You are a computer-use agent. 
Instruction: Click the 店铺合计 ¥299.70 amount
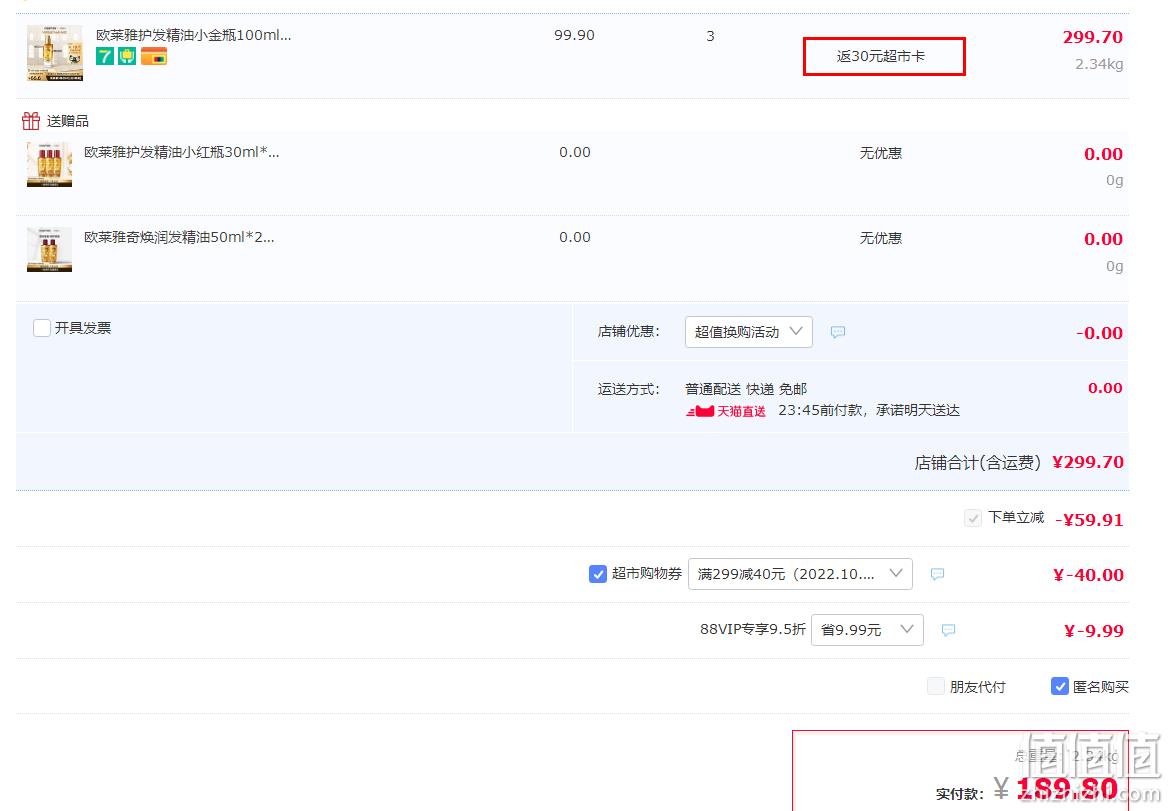(x=1088, y=463)
